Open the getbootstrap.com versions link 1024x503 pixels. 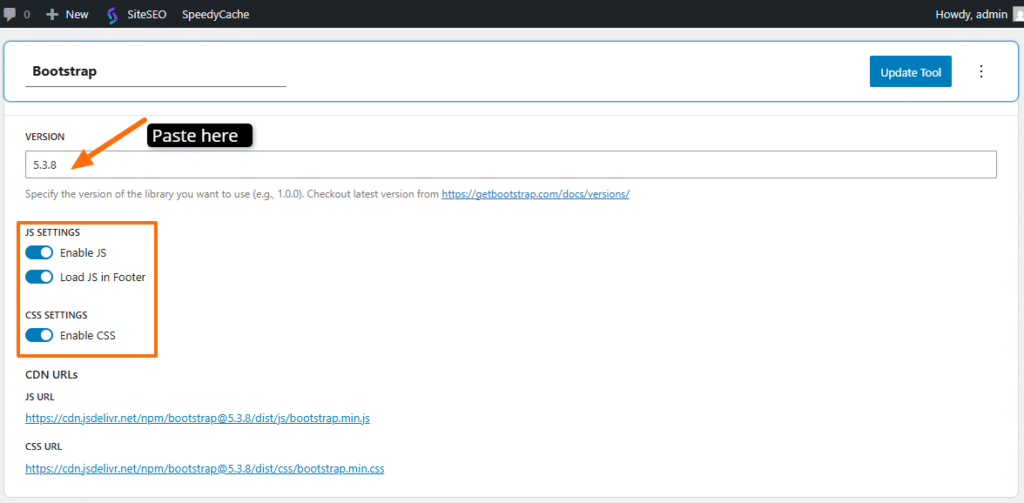point(536,194)
